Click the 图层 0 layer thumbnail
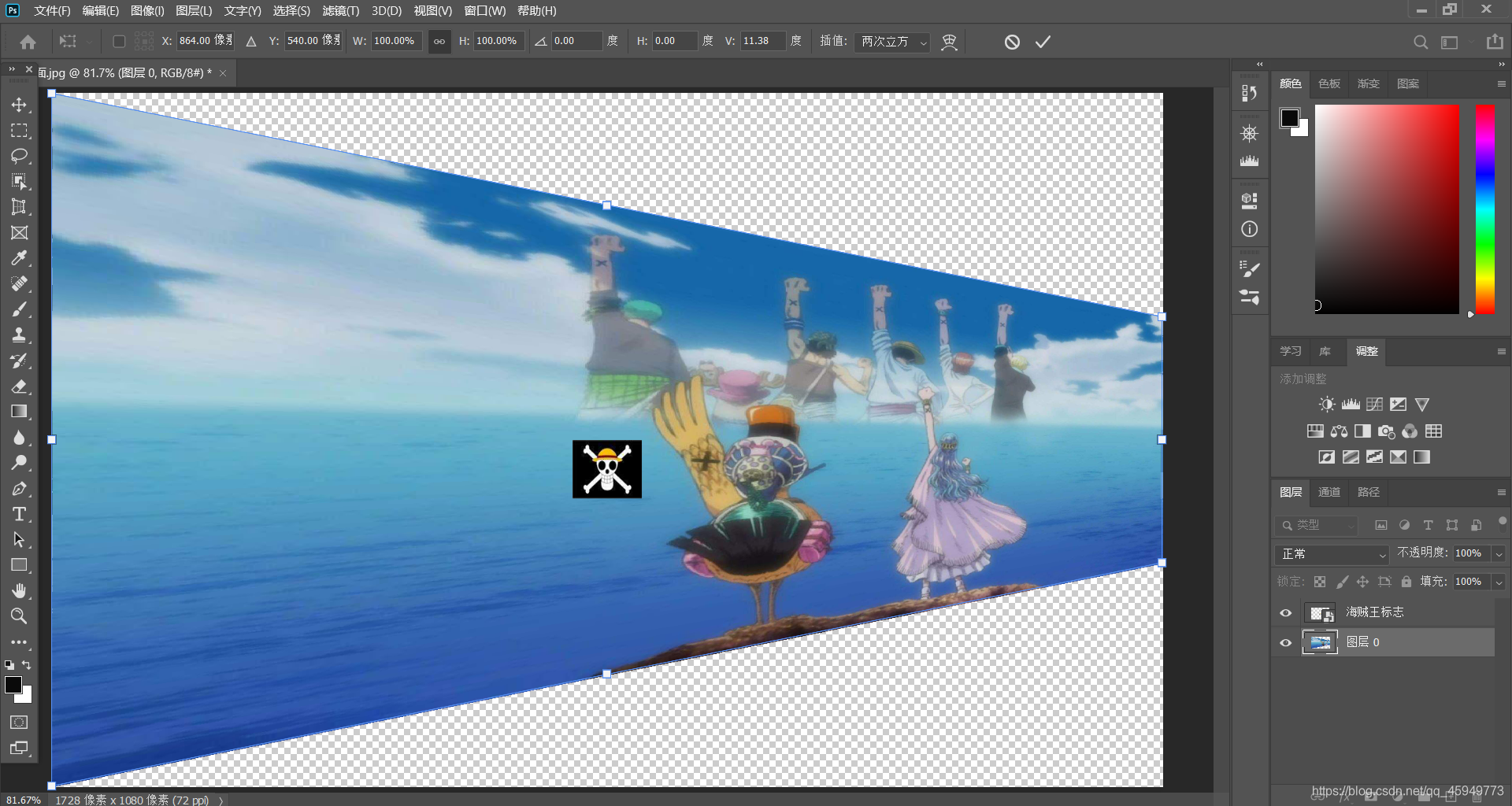 click(1320, 643)
